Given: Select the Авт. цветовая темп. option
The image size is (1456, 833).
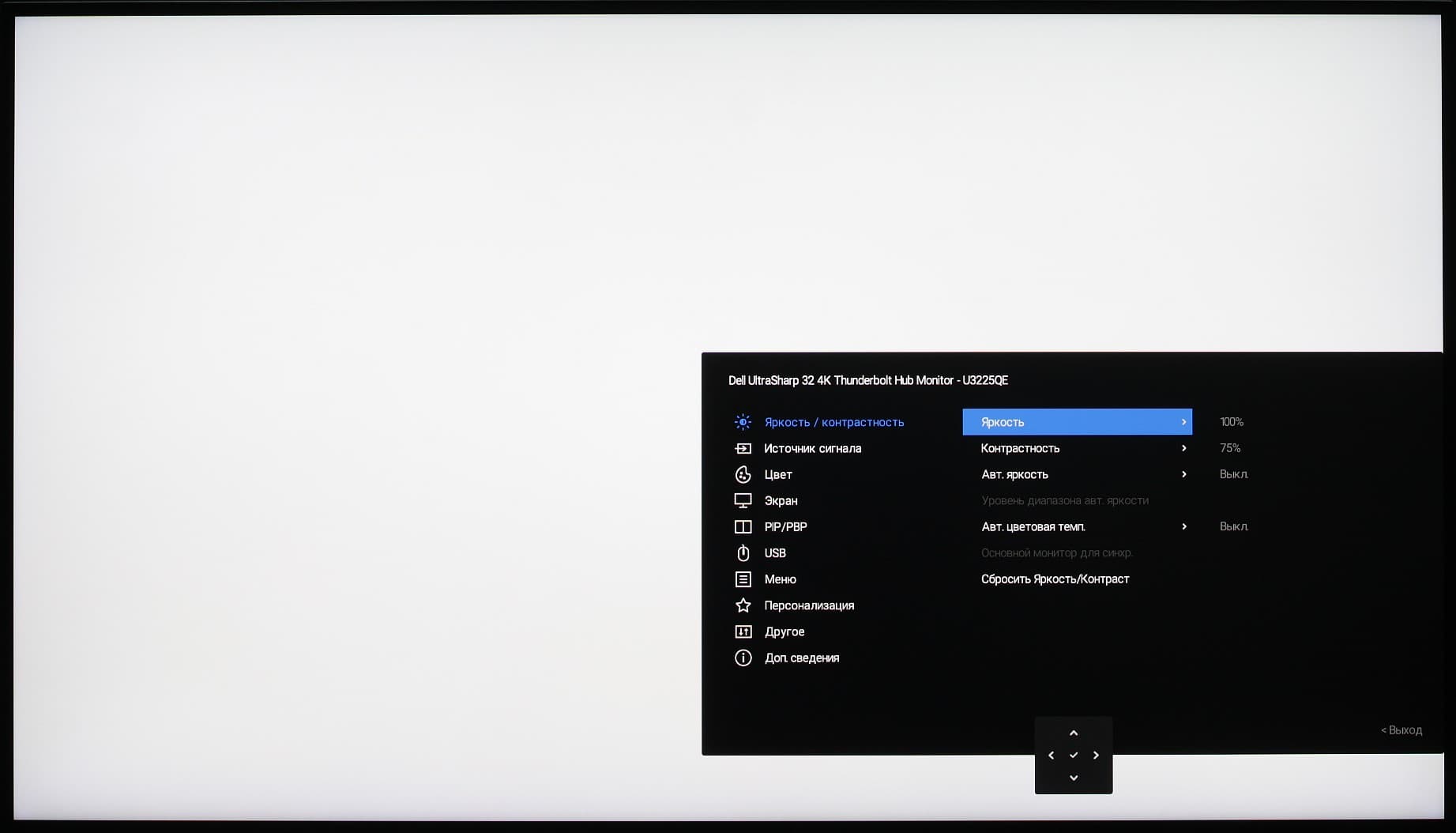Looking at the screenshot, I should 1033,526.
